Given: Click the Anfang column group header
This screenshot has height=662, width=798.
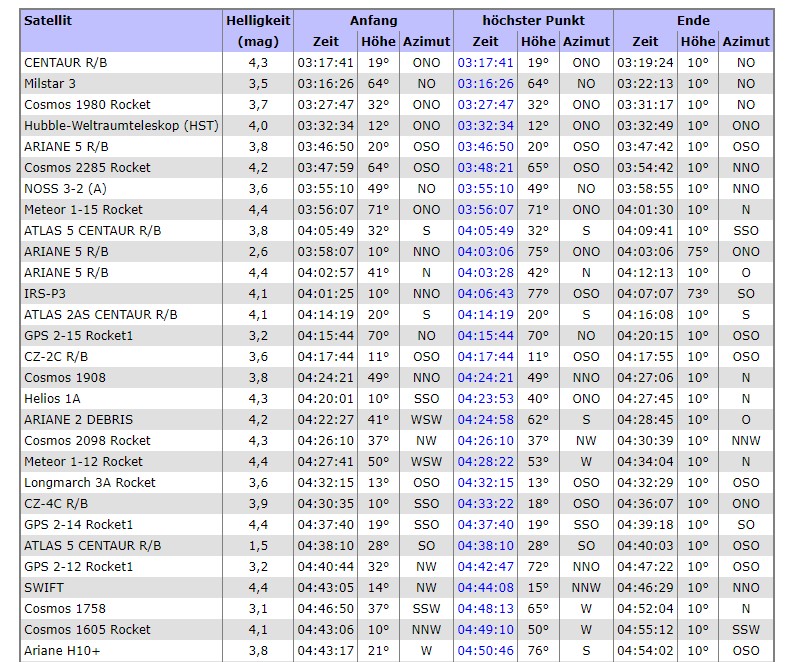Looking at the screenshot, I should tap(373, 20).
